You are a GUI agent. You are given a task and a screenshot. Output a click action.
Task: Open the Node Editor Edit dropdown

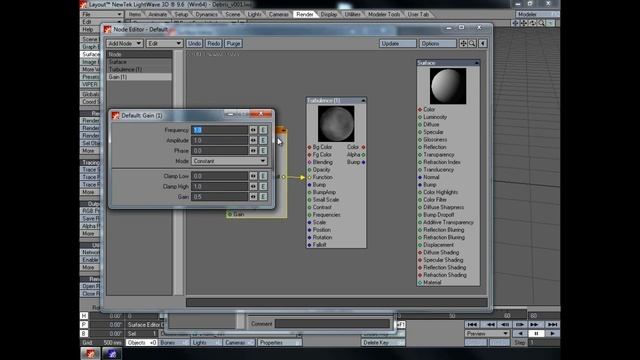(x=164, y=43)
